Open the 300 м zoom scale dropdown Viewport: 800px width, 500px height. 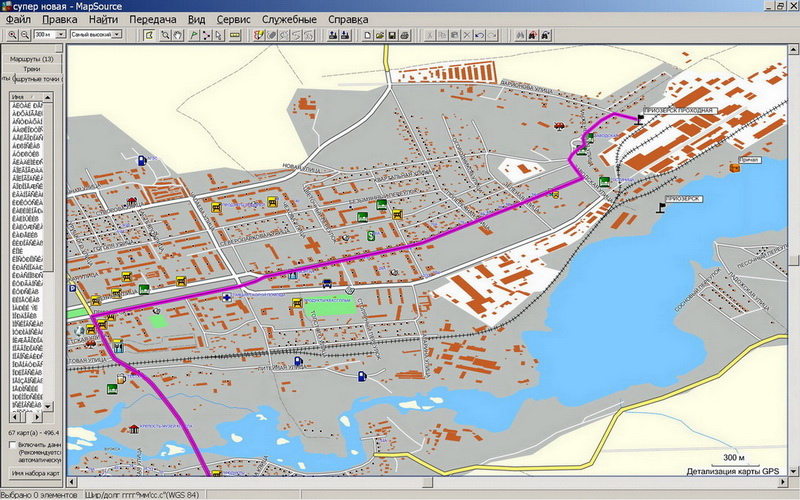61,34
